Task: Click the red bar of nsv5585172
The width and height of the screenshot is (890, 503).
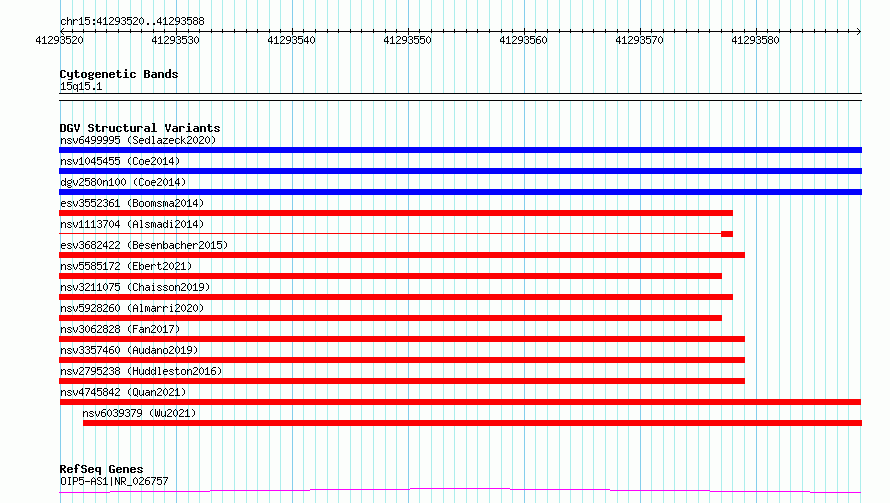Action: (x=391, y=276)
